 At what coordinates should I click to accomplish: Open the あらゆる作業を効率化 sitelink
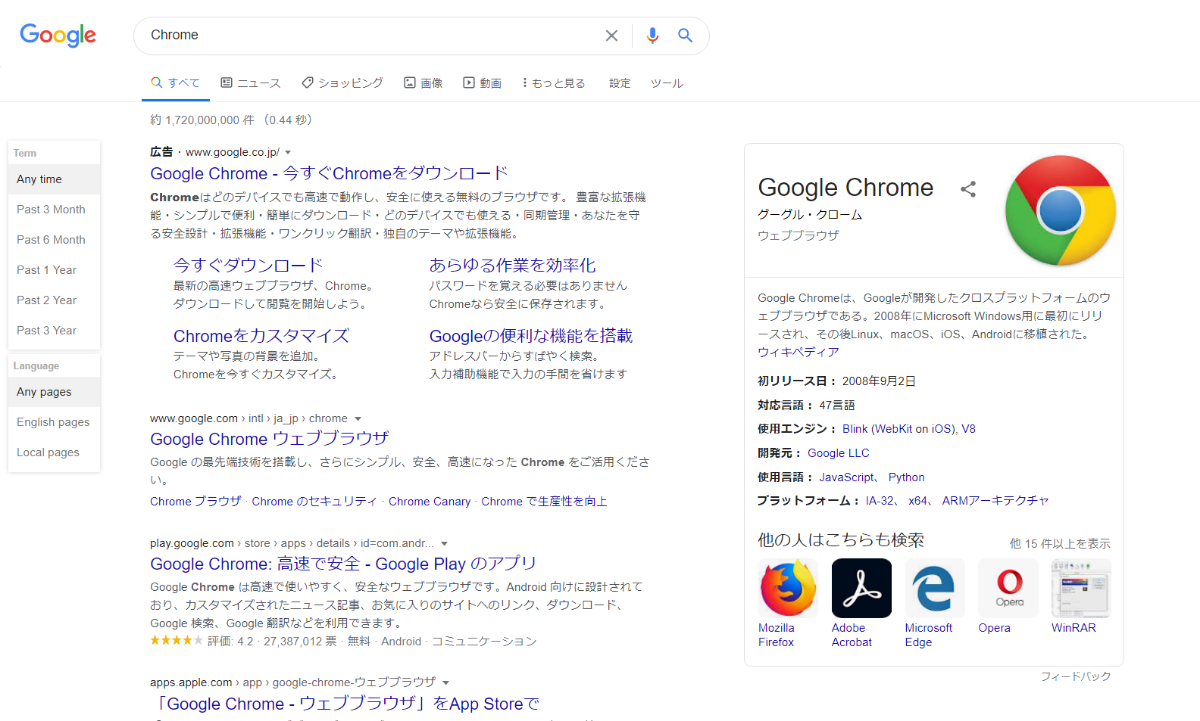click(x=512, y=265)
